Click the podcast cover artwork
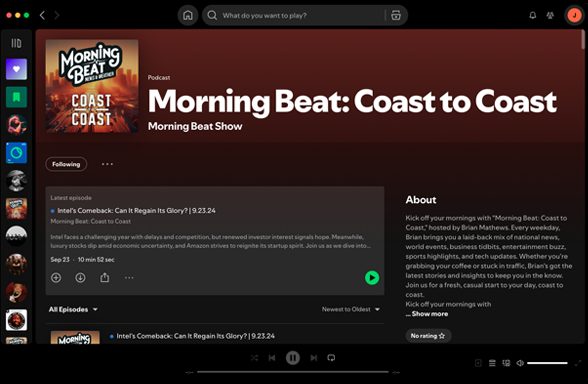The width and height of the screenshot is (588, 384). pyautogui.click(x=92, y=86)
